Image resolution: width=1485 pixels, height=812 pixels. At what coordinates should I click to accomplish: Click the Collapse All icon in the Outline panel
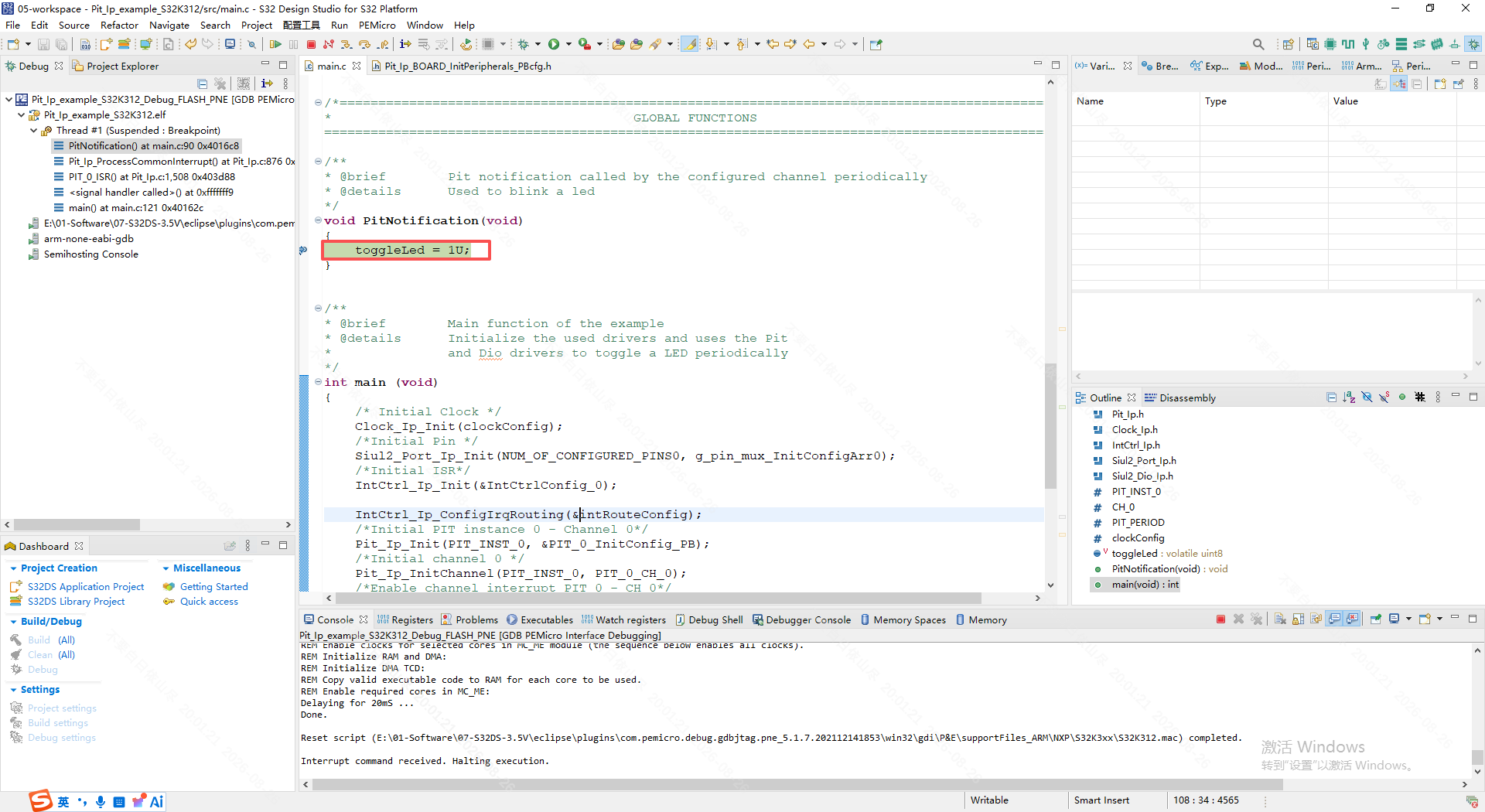[x=1331, y=397]
